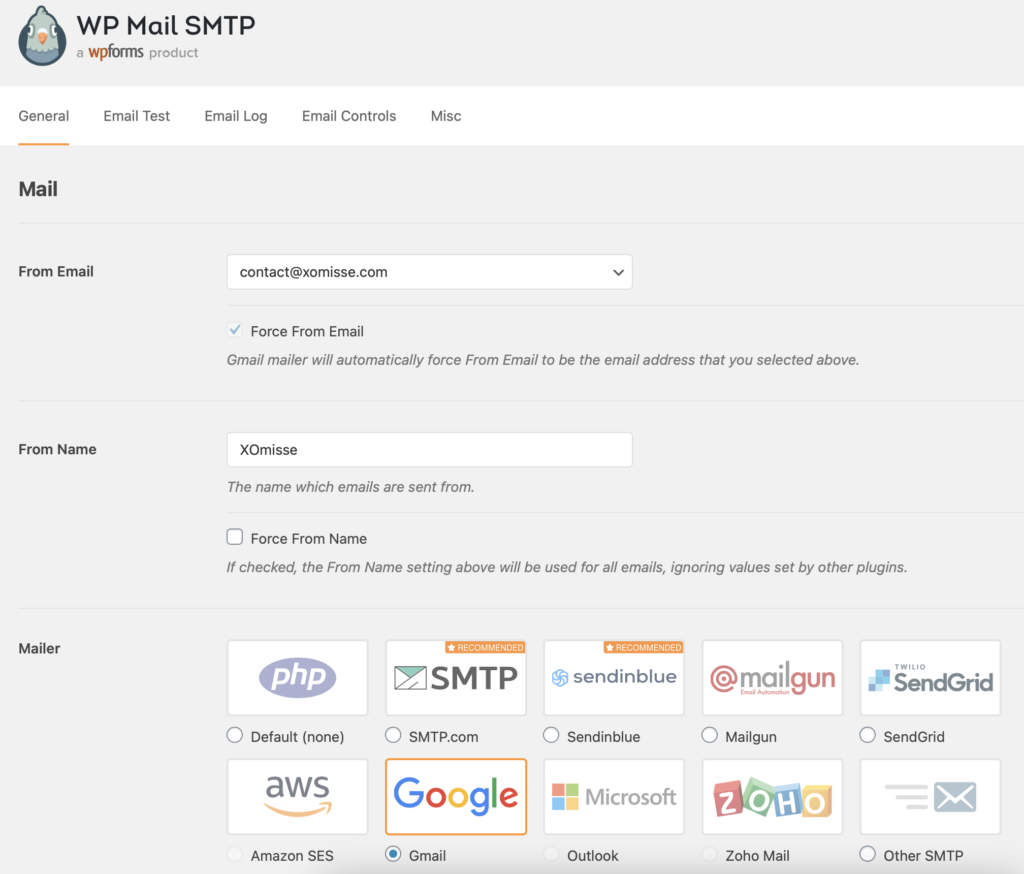The image size is (1024, 874).
Task: Select the Zoho Mail radio button
Action: [709, 854]
